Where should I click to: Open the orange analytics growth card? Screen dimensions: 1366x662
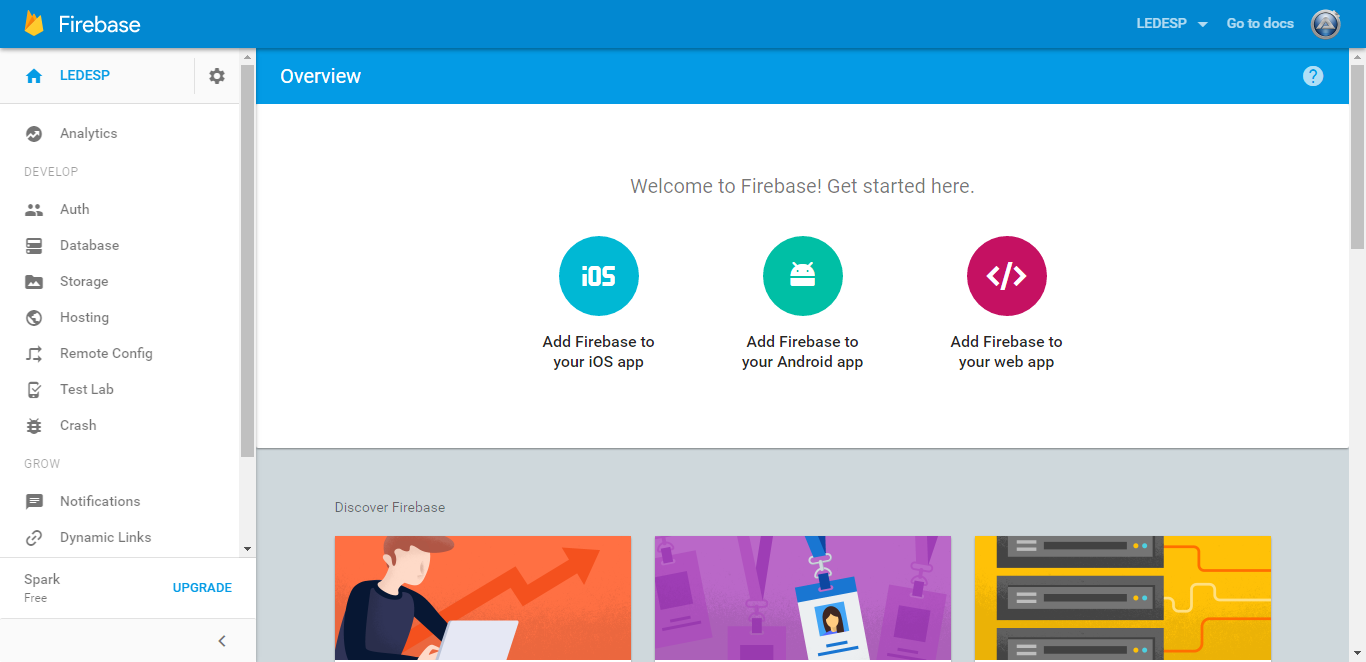point(483,598)
